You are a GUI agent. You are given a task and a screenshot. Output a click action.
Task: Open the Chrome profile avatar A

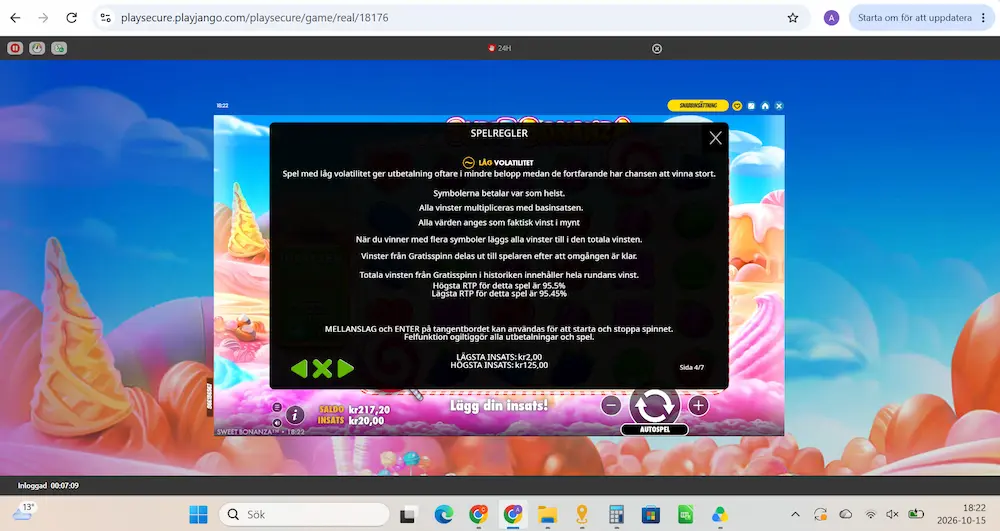(x=831, y=18)
